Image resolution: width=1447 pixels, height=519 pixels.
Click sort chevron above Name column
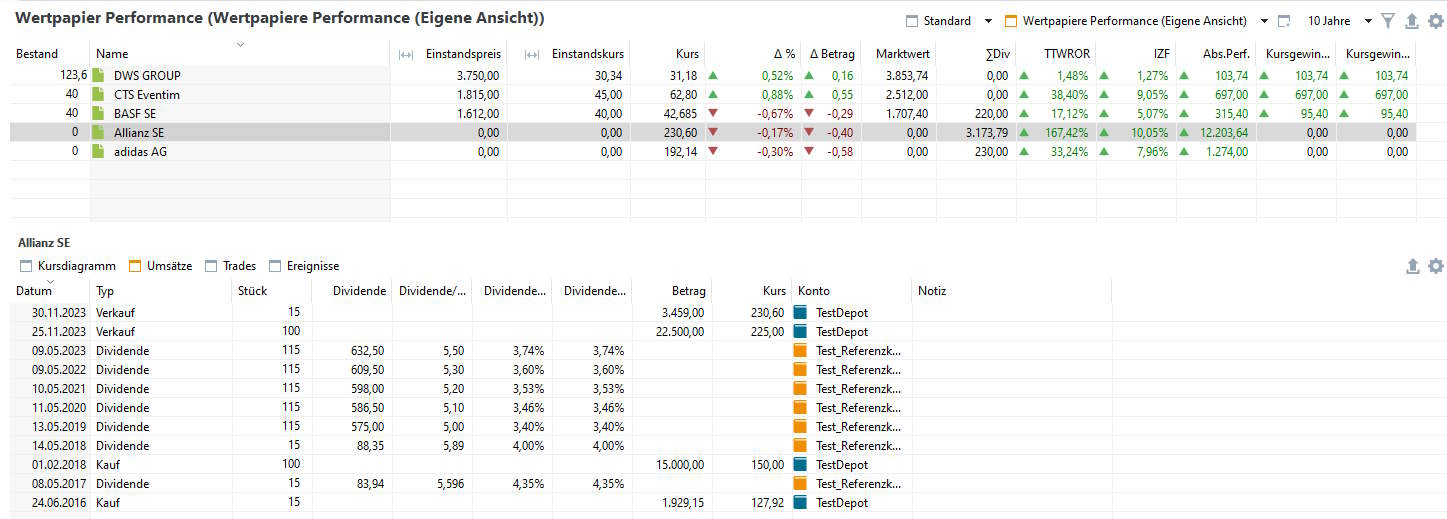pyautogui.click(x=240, y=44)
